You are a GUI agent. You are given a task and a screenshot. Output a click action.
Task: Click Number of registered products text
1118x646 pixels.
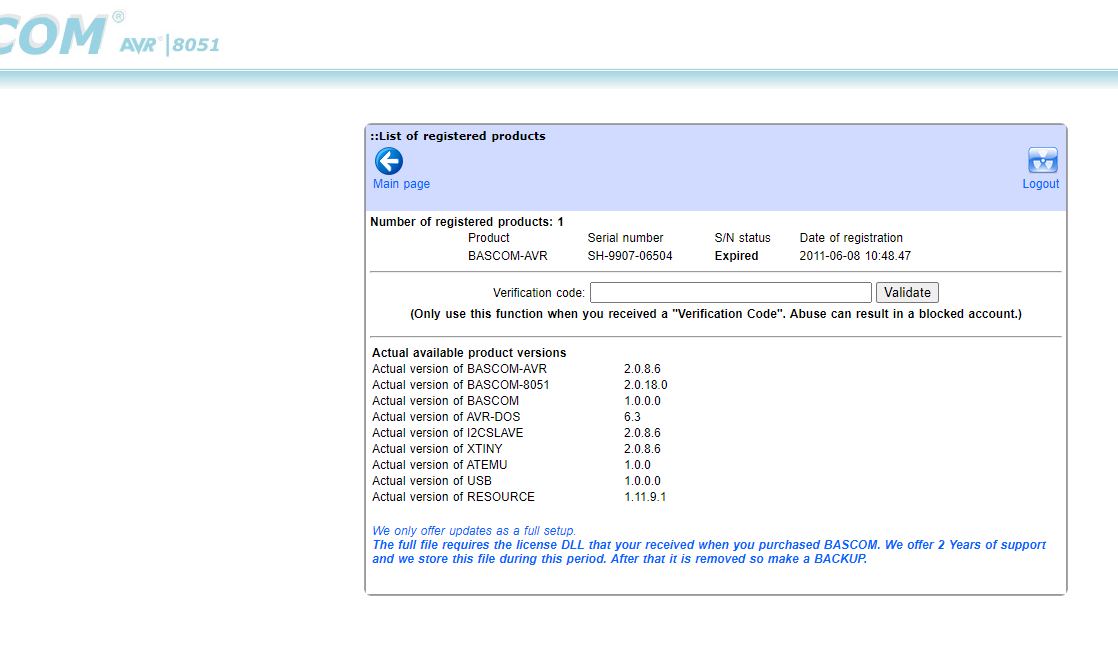tap(467, 222)
